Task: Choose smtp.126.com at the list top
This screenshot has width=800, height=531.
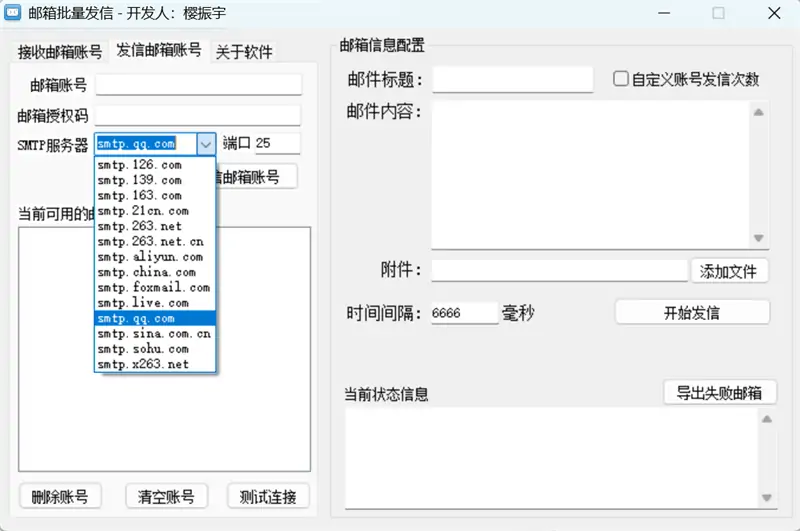Action: click(x=139, y=165)
